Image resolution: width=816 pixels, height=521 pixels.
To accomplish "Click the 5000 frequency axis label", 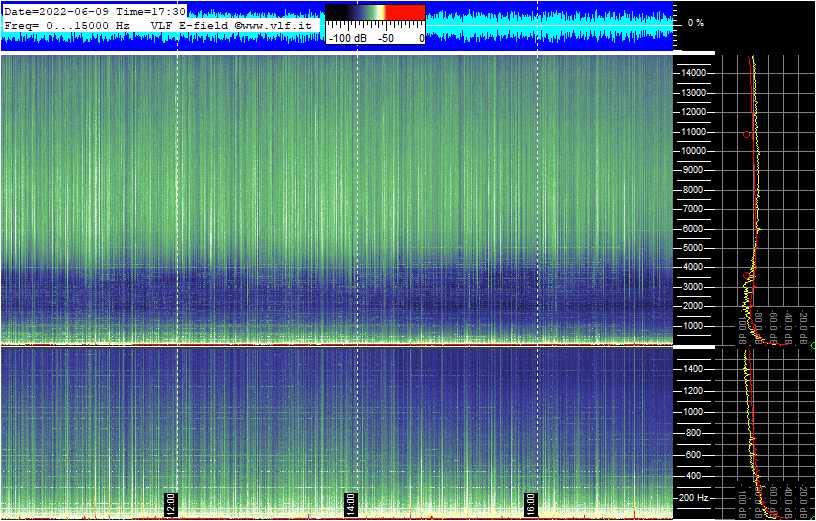I will pyautogui.click(x=695, y=248).
